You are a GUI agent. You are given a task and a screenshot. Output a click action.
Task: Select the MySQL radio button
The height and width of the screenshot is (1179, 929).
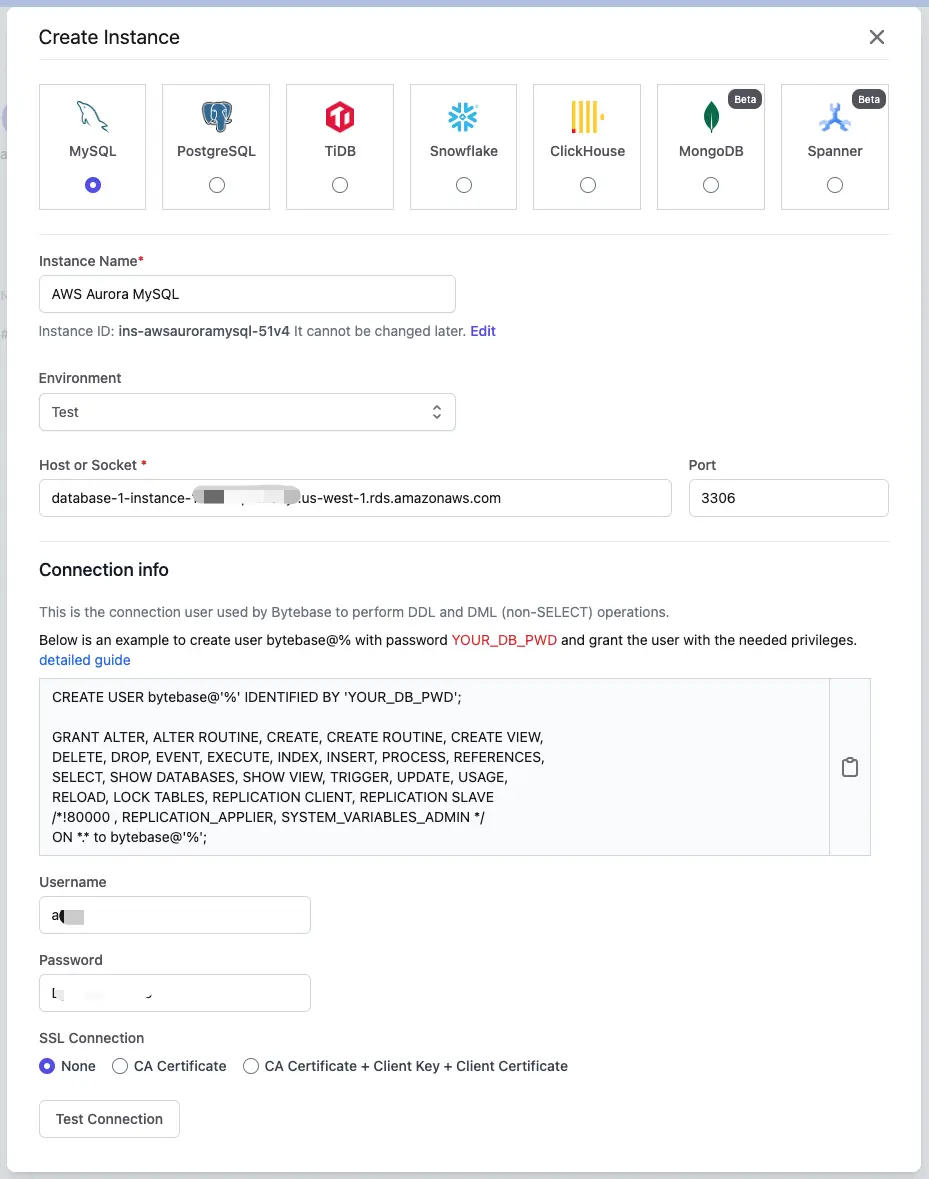(x=92, y=185)
